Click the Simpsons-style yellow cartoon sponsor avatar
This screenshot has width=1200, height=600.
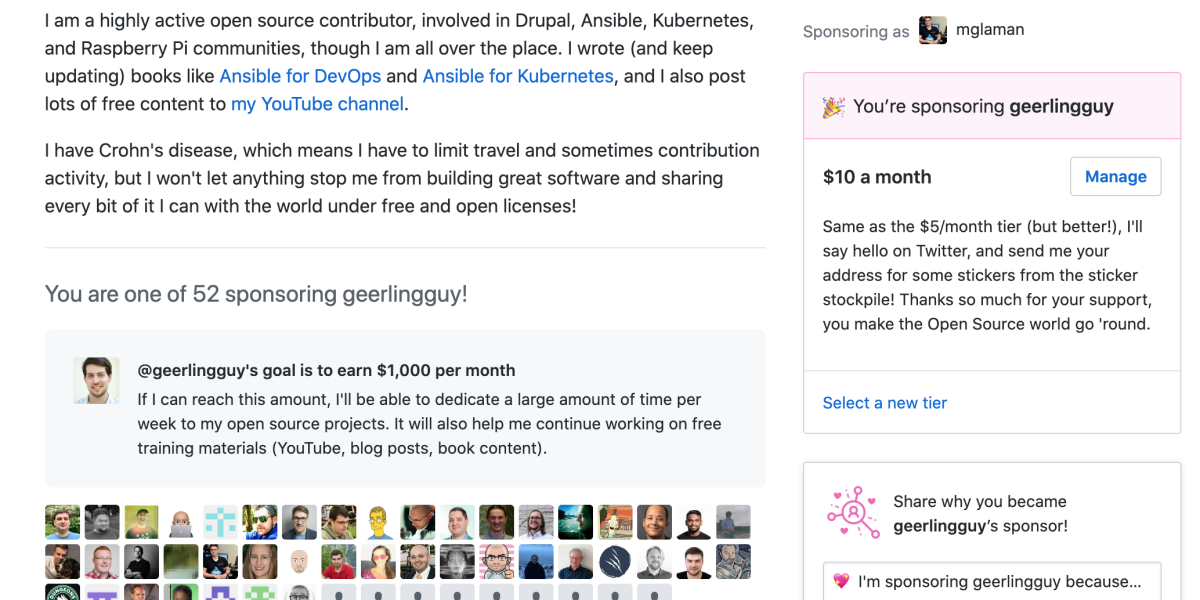pos(375,522)
